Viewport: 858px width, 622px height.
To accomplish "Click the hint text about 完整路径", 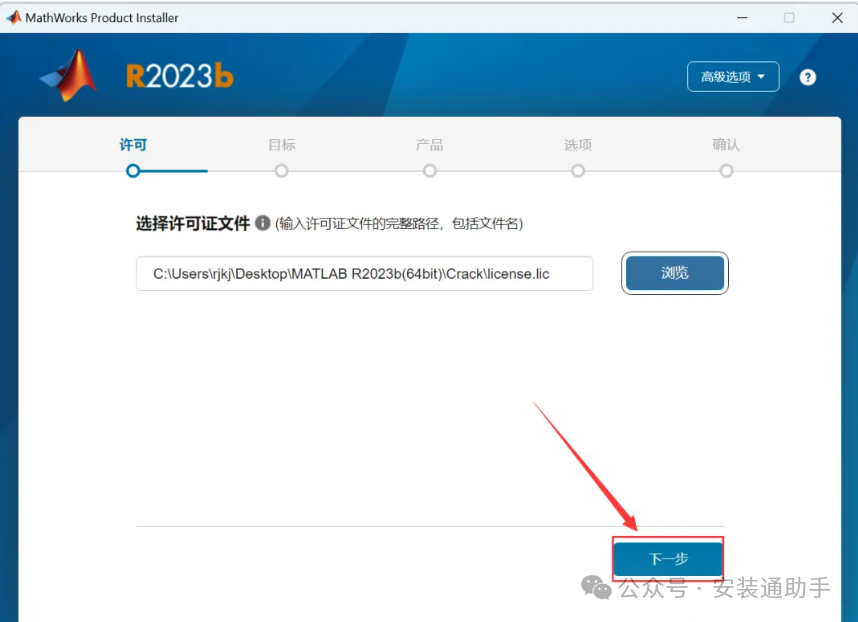I will [x=399, y=223].
